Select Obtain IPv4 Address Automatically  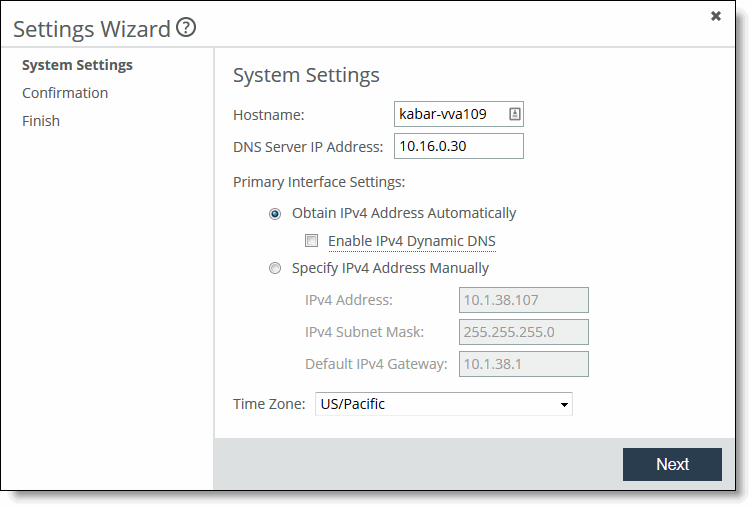tap(275, 213)
